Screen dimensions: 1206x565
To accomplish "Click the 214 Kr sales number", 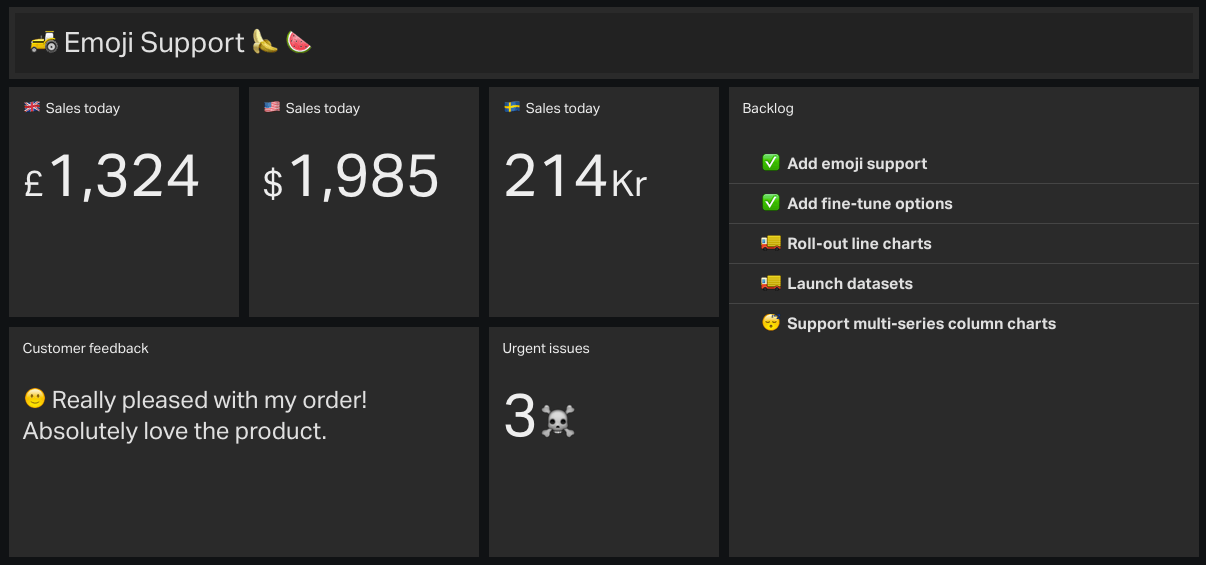I will pos(576,177).
